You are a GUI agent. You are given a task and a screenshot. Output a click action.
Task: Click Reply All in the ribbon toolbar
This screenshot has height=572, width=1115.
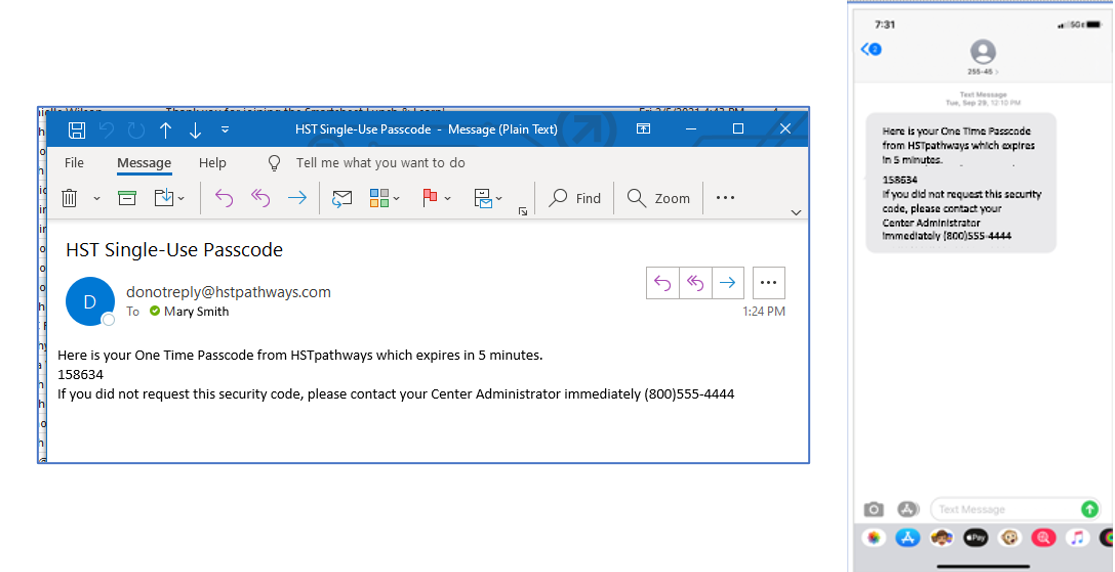pyautogui.click(x=261, y=198)
